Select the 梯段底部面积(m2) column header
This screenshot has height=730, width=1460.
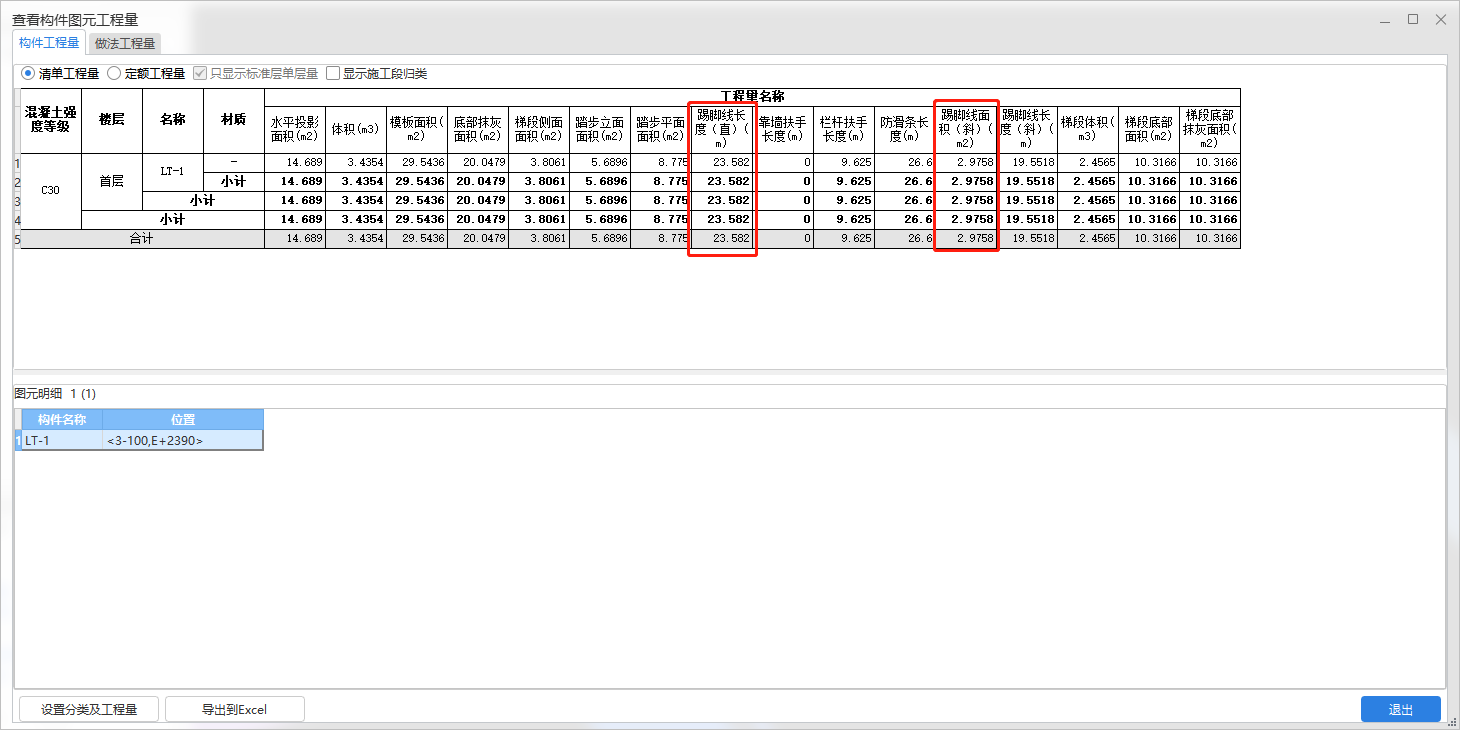tap(1149, 129)
